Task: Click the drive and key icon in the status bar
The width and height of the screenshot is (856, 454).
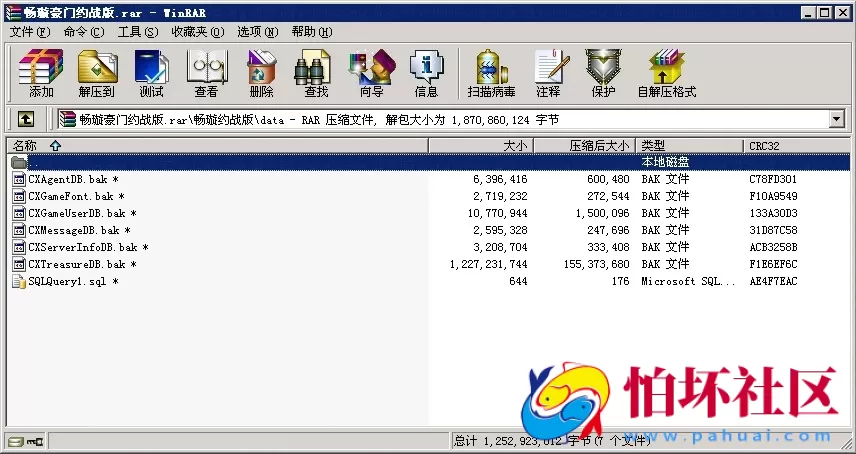Action: pyautogui.click(x=26, y=440)
